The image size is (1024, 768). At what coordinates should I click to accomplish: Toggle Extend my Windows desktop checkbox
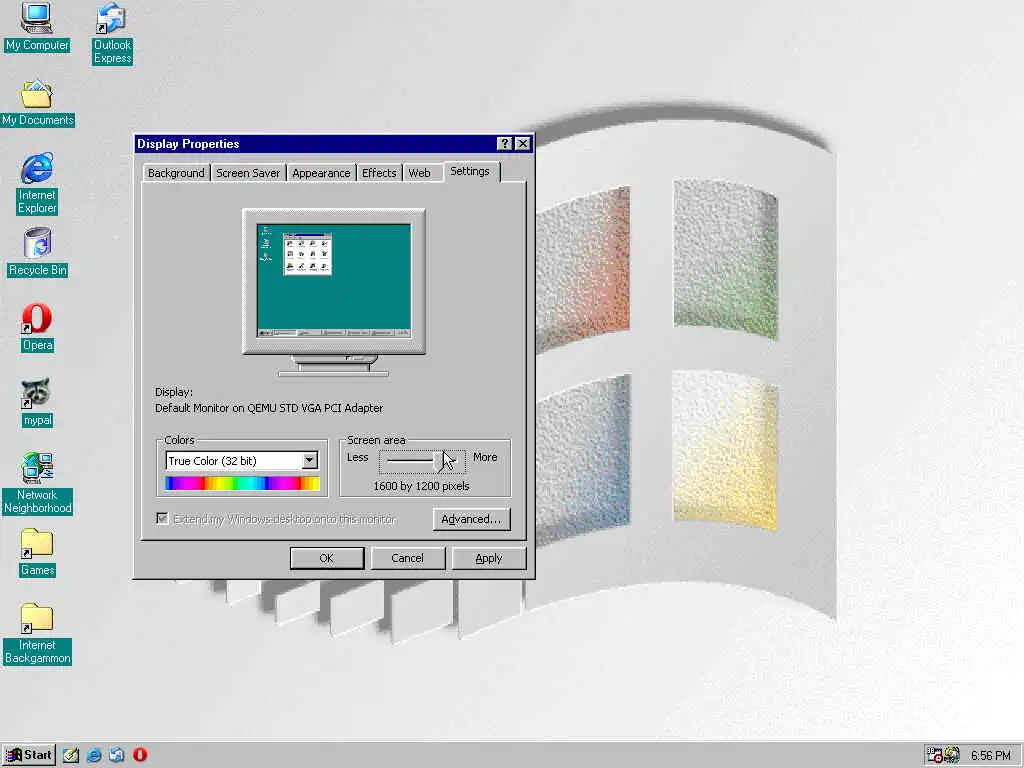pos(162,519)
